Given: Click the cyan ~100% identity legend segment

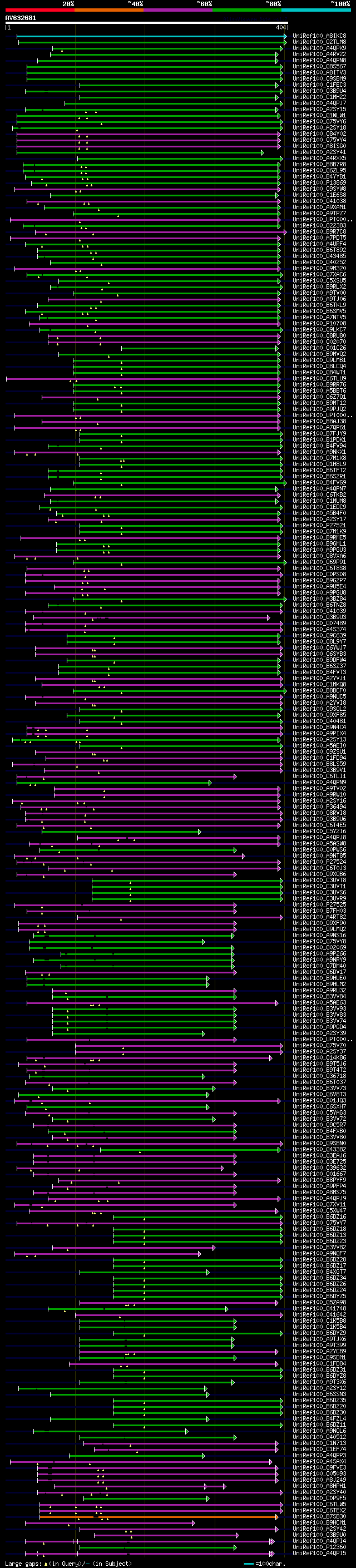Looking at the screenshot, I should (316, 10).
